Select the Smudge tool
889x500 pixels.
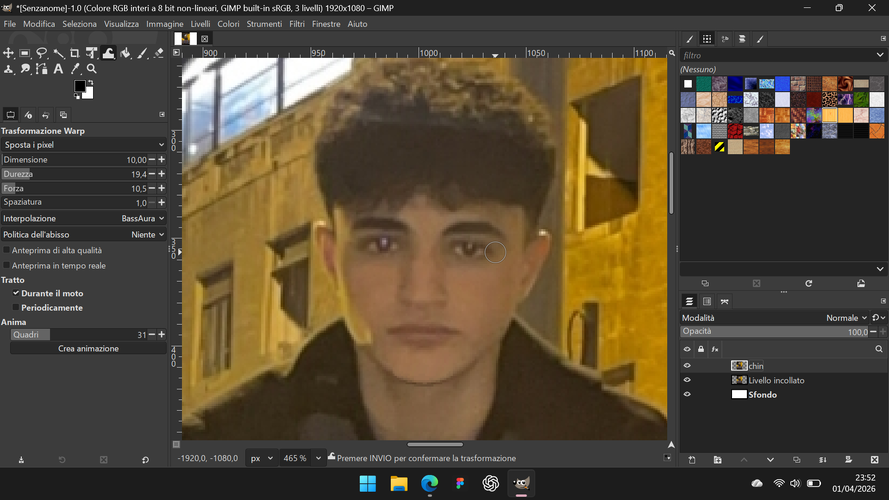[x=24, y=69]
